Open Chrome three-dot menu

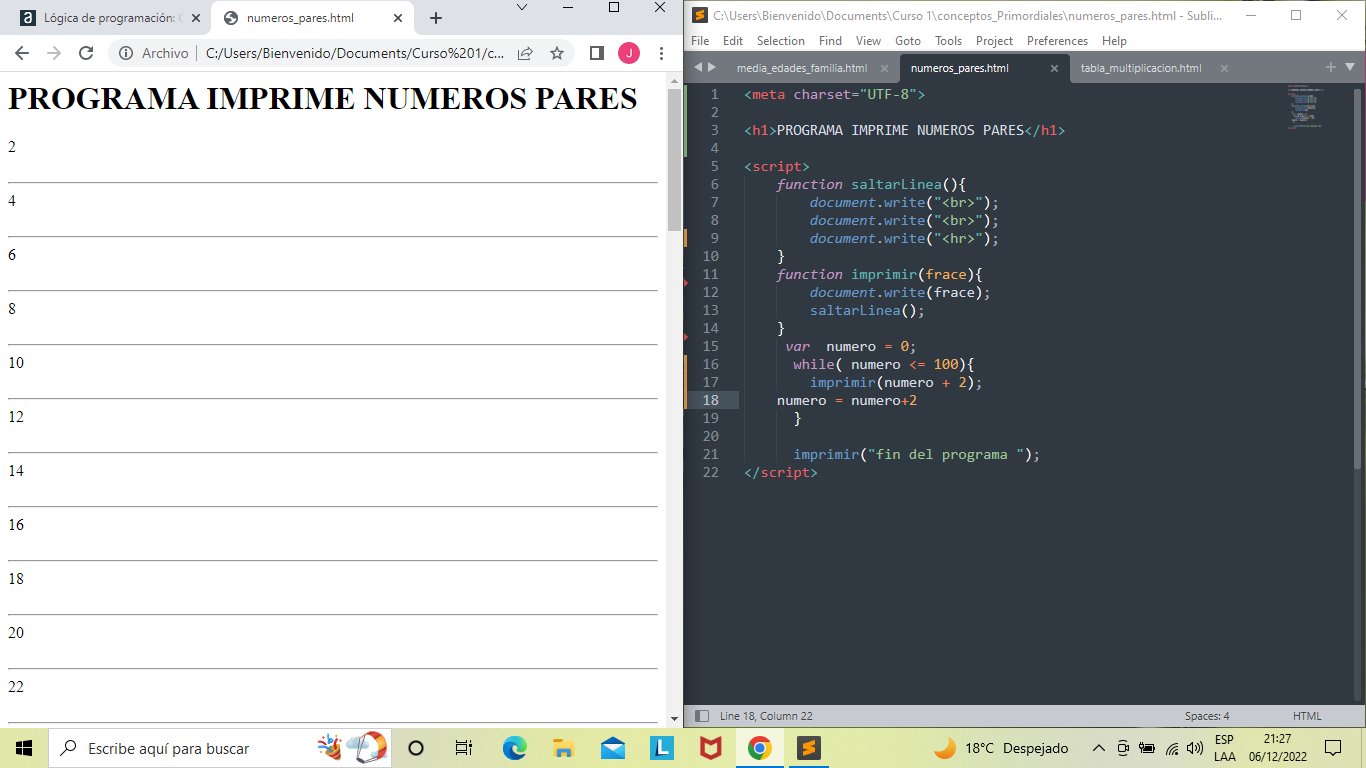coord(661,53)
